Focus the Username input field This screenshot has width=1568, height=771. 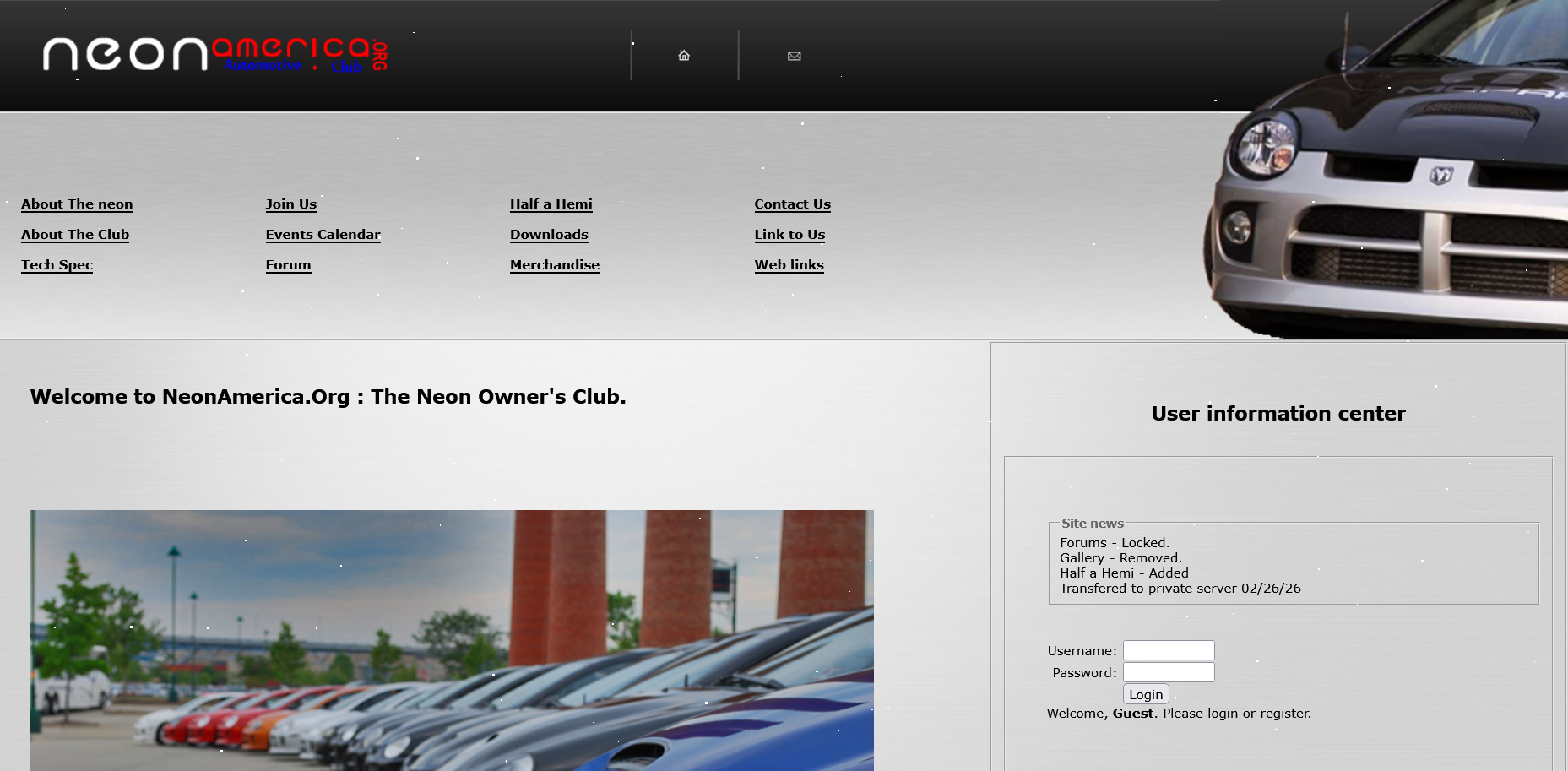1169,650
